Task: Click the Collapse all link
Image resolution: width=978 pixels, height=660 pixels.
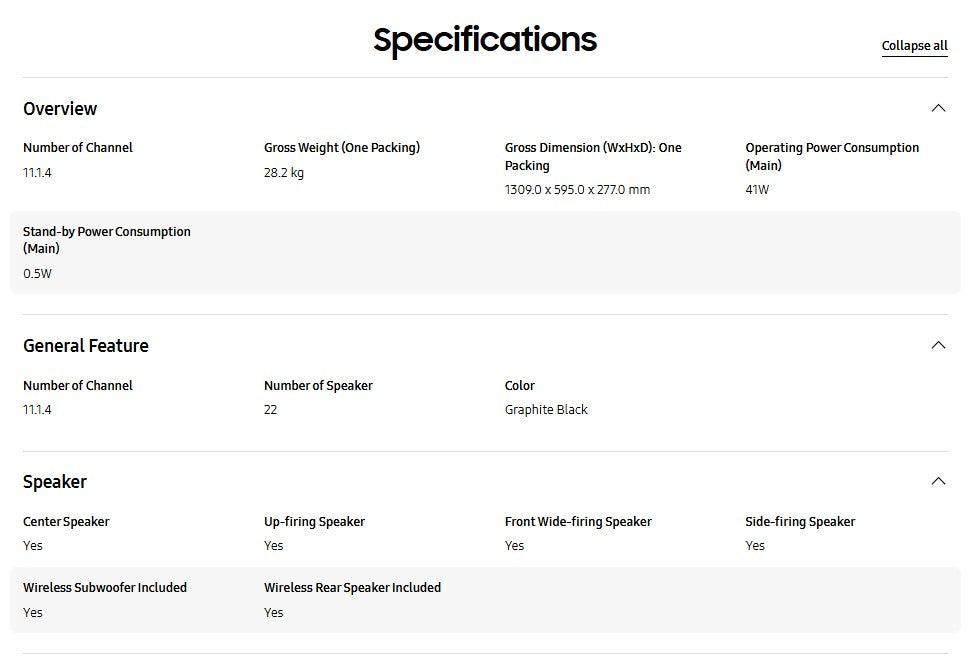Action: click(914, 46)
